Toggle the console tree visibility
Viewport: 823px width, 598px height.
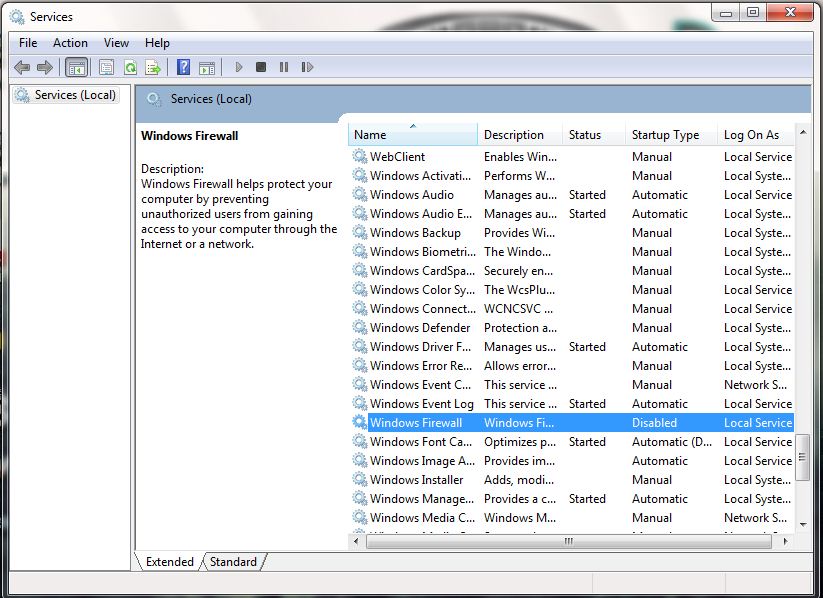[76, 67]
